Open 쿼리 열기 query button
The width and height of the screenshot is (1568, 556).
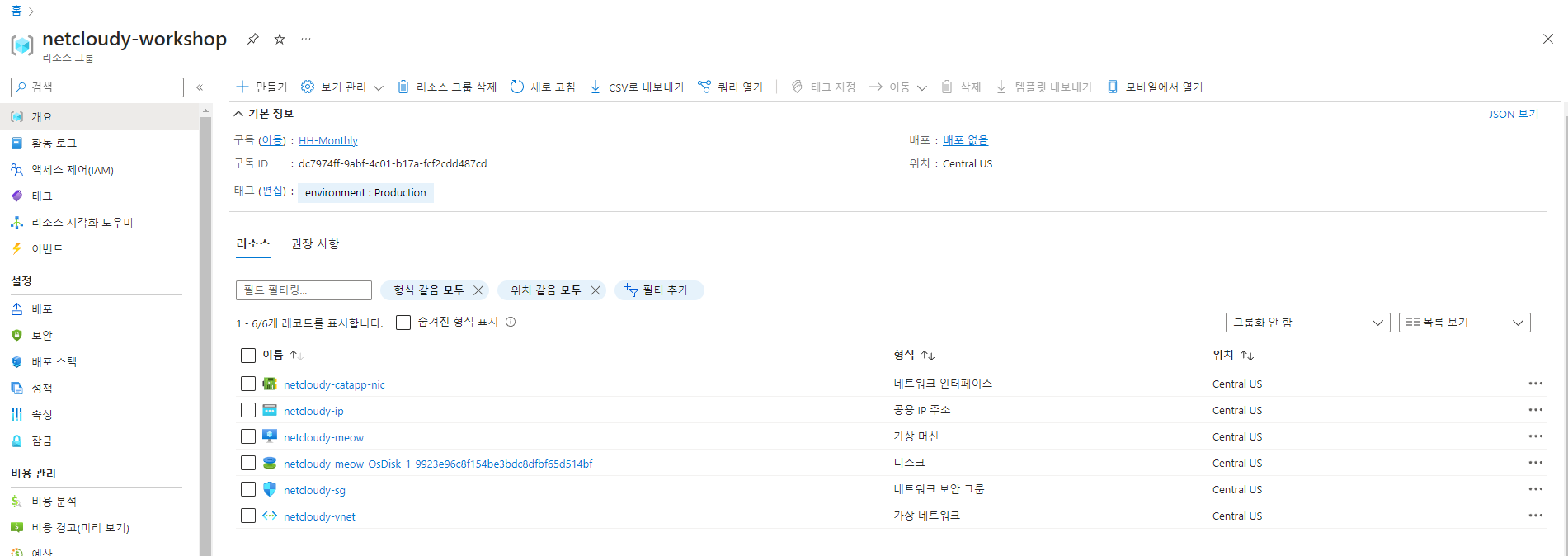coord(730,87)
